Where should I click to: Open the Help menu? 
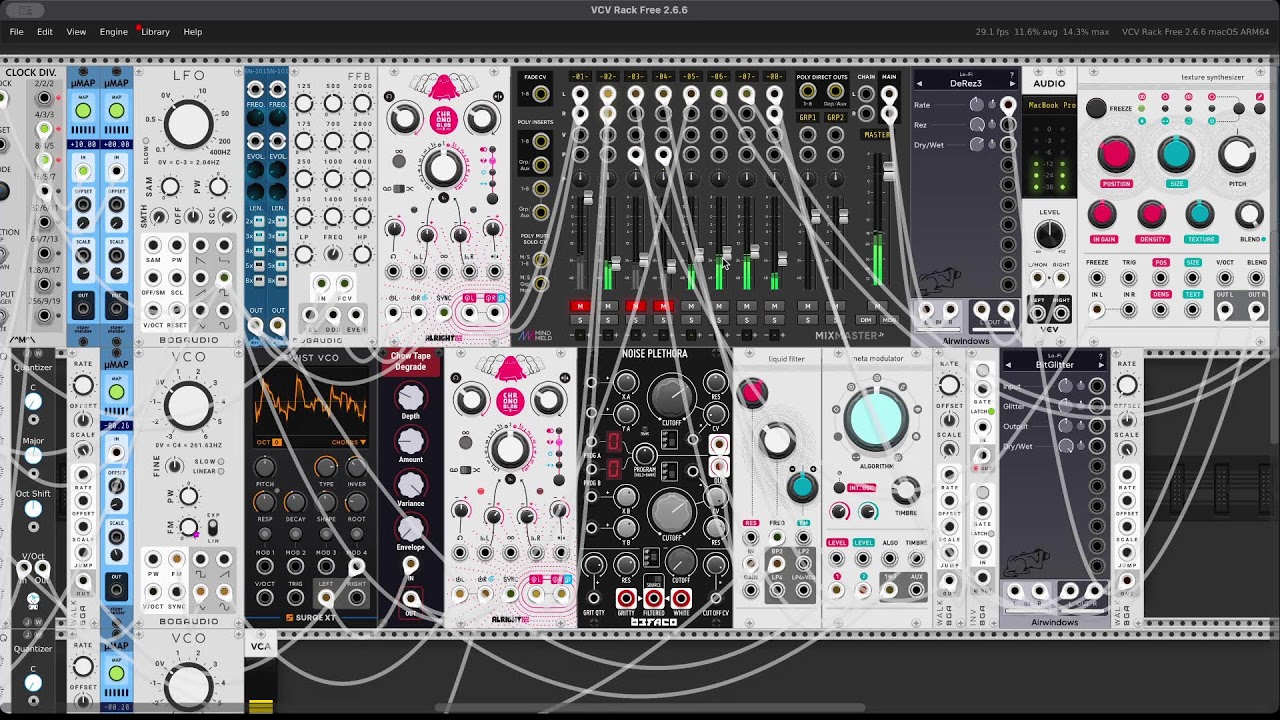tap(193, 32)
